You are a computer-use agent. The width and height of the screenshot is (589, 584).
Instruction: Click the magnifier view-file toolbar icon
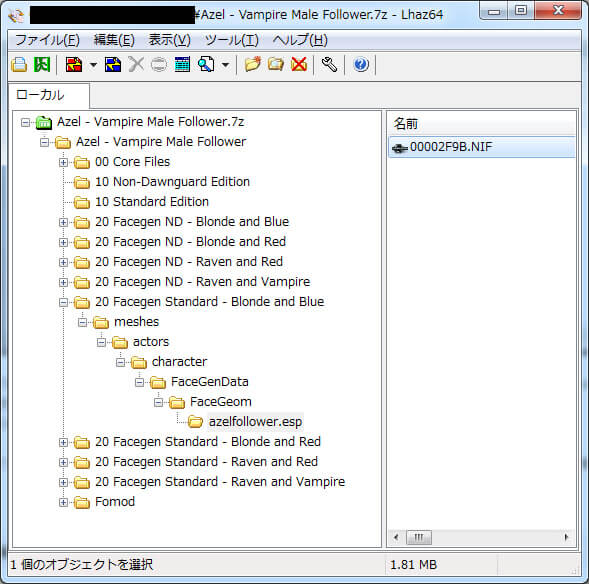pyautogui.click(x=206, y=65)
